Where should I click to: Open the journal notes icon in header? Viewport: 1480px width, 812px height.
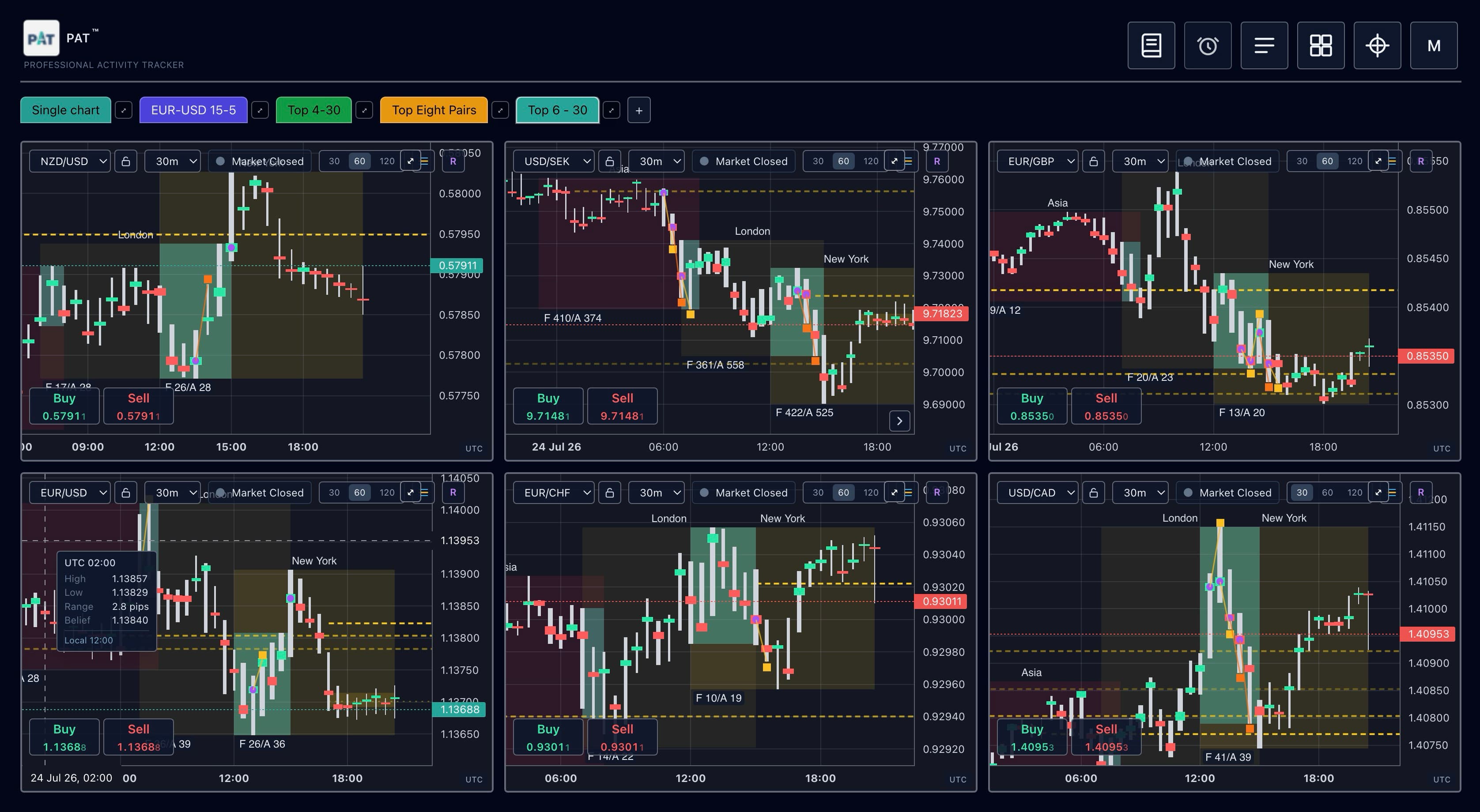pyautogui.click(x=1151, y=45)
